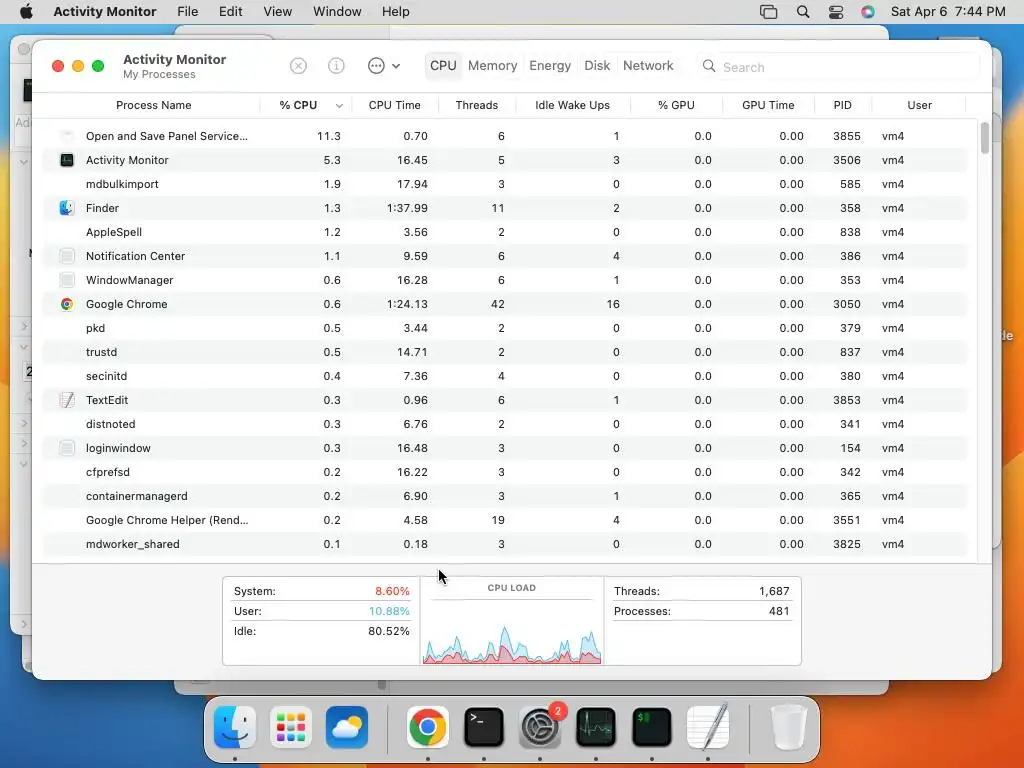The image size is (1024, 768).
Task: Open Activity Monitor from the Dock
Action: 596,726
